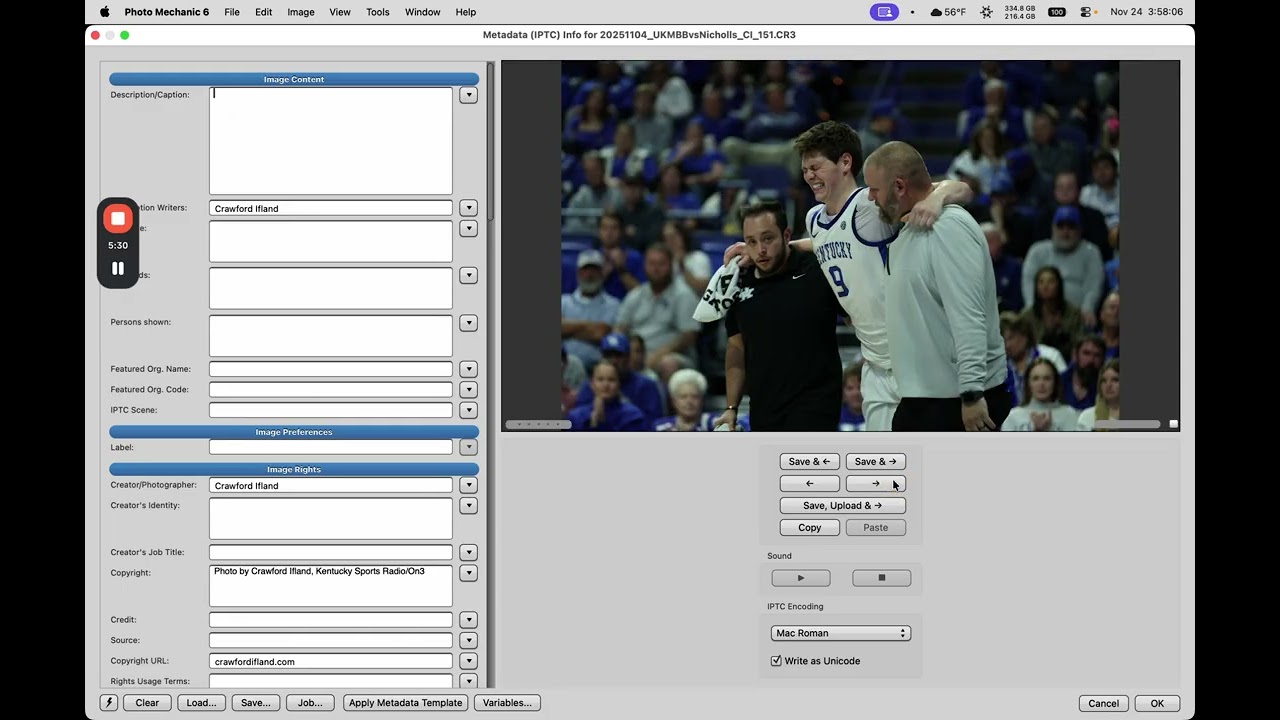Open the Featured Org. Code dropdown arrow
The width and height of the screenshot is (1280, 720).
(x=468, y=390)
